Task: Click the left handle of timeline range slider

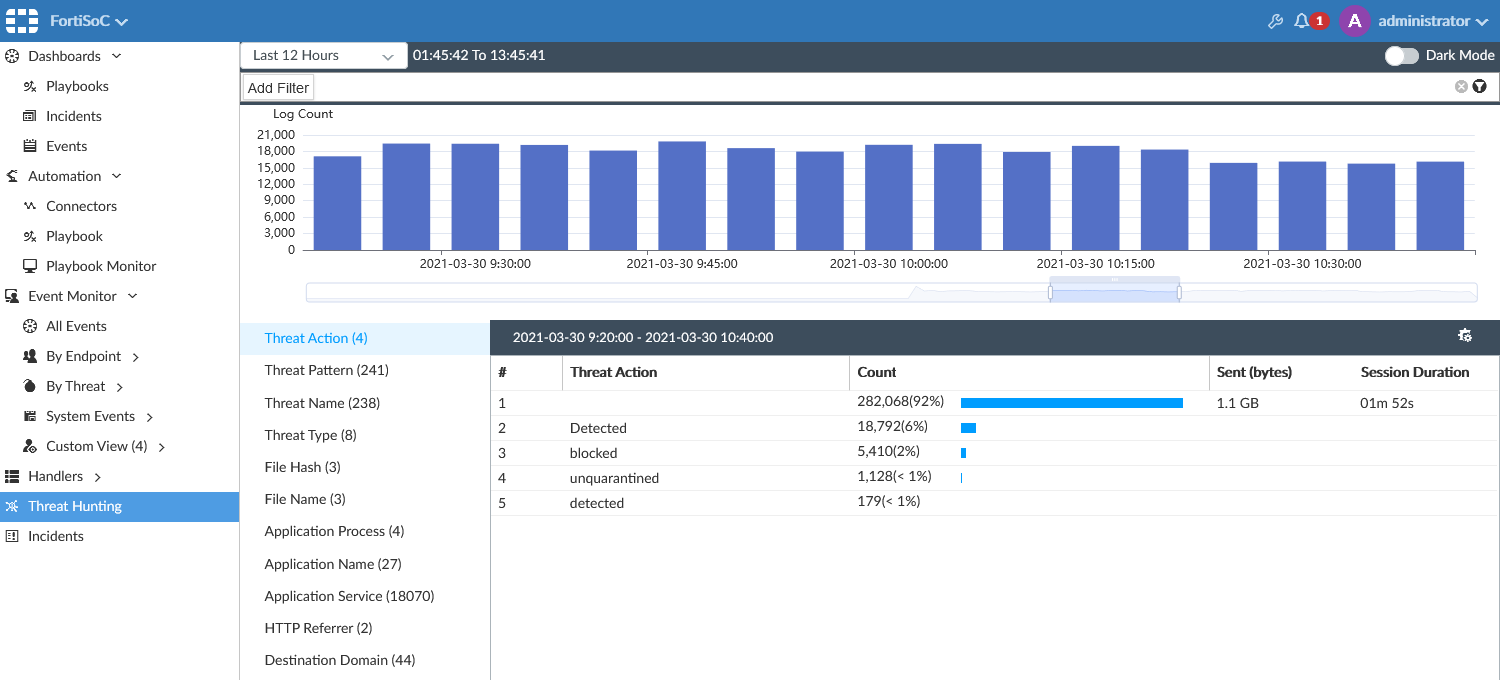Action: click(x=1050, y=292)
